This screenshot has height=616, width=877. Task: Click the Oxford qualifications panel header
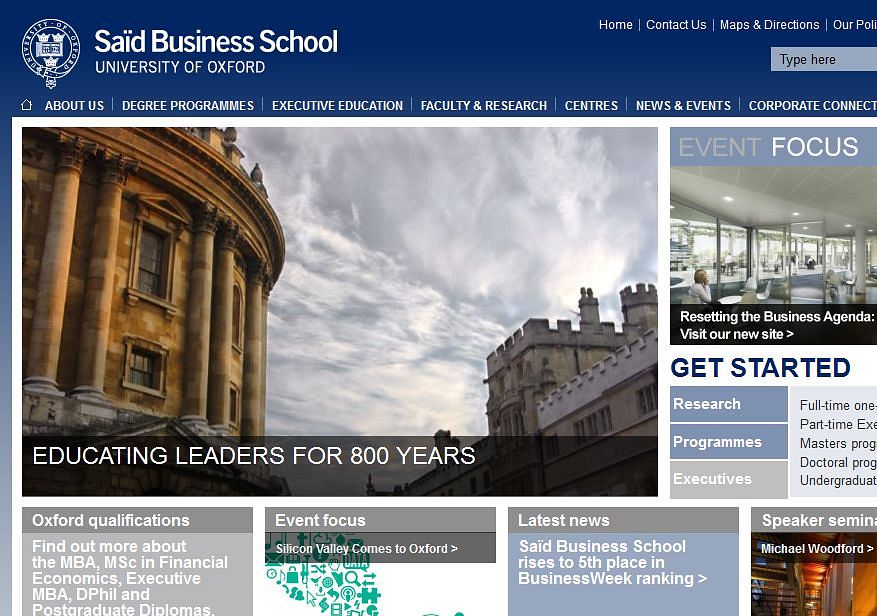tap(137, 520)
